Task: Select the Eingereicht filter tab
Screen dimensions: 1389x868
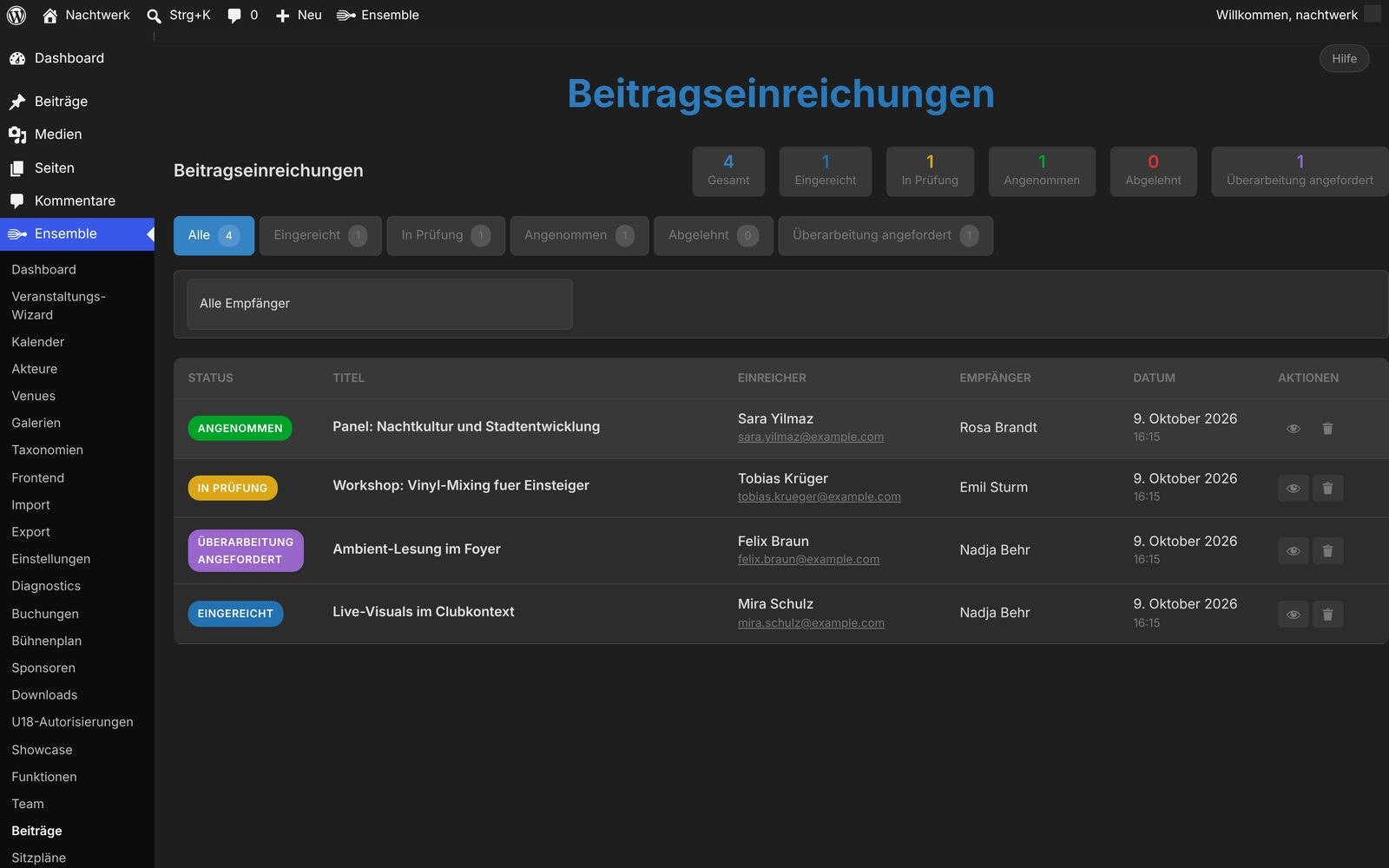Action: [x=320, y=235]
